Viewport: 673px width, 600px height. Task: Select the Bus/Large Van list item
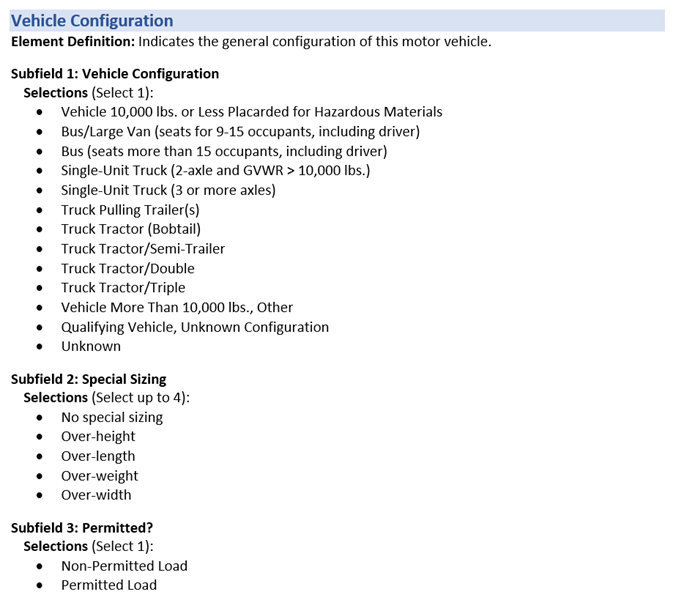(240, 131)
